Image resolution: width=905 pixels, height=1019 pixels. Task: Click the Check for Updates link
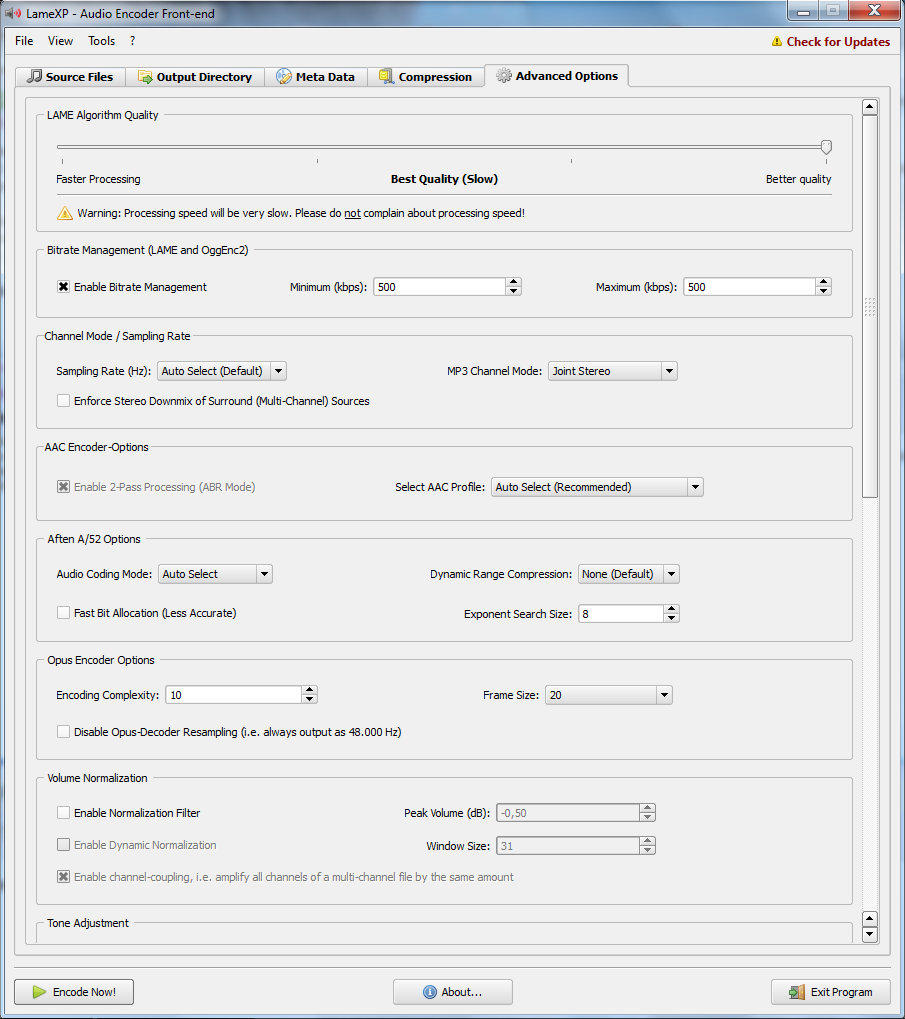point(838,42)
